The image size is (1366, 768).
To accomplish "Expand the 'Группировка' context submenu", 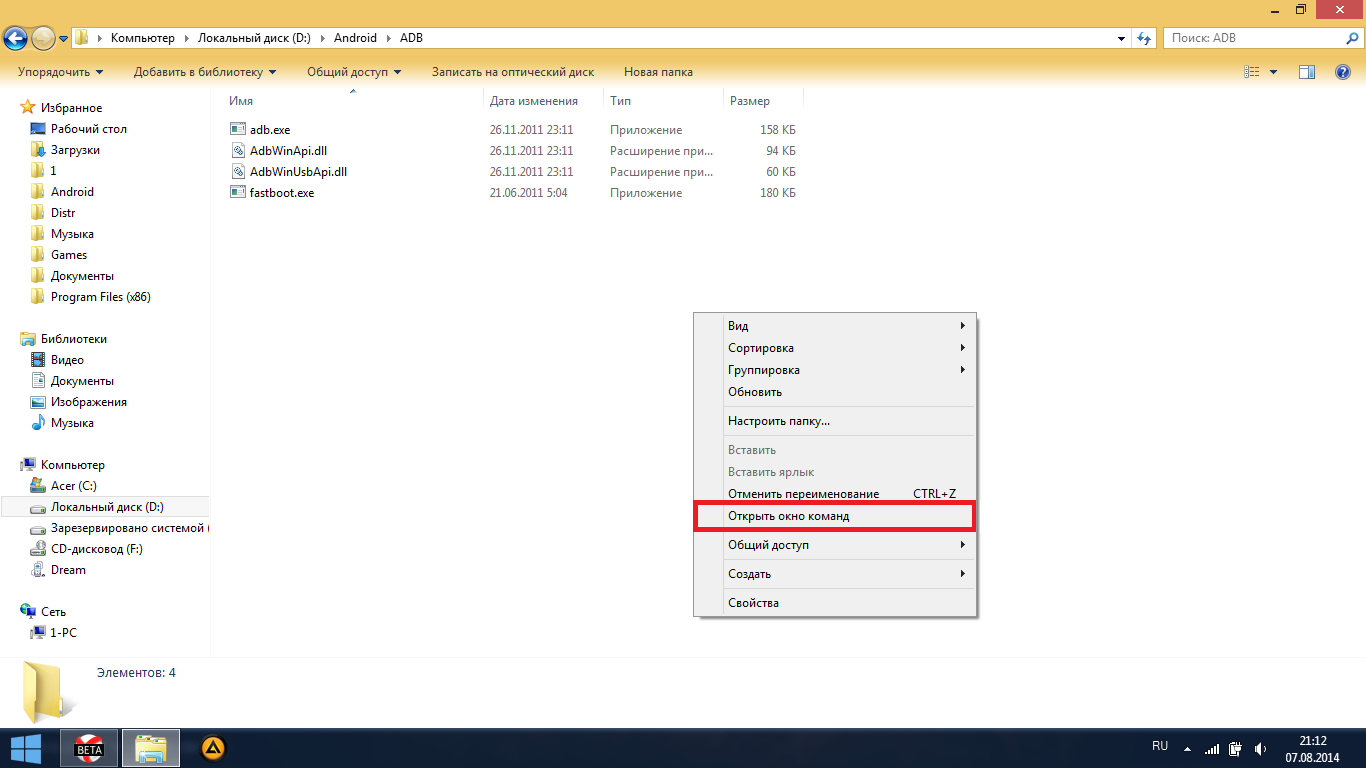I will tap(835, 370).
